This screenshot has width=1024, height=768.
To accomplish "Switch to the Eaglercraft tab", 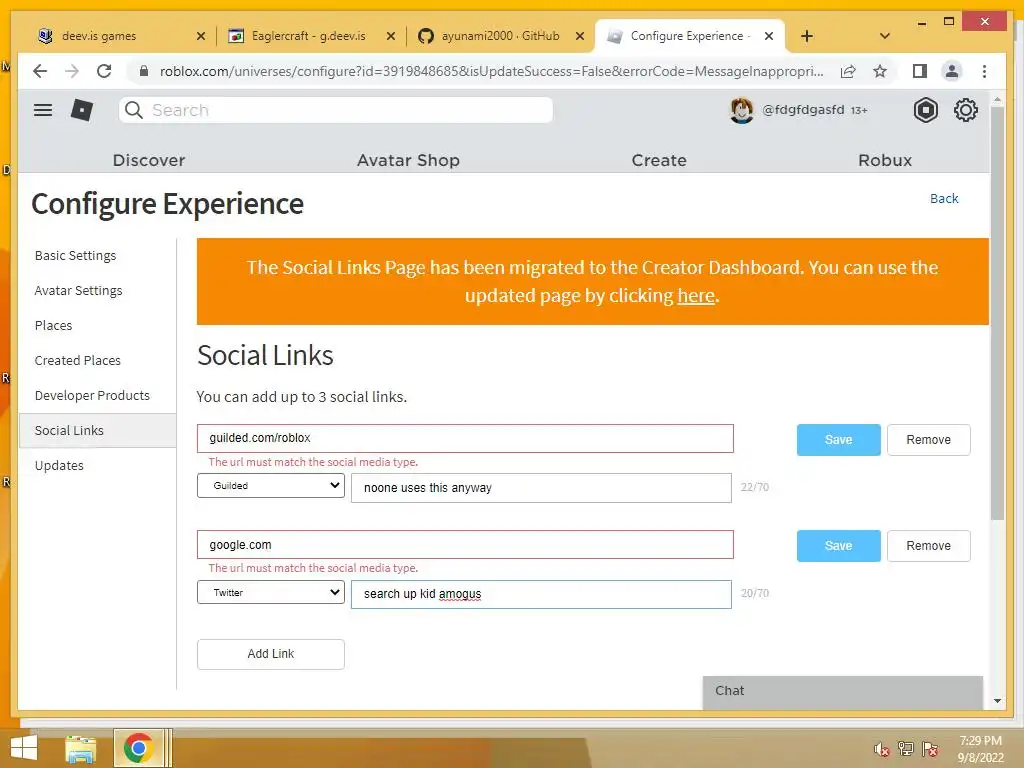I will [x=310, y=36].
